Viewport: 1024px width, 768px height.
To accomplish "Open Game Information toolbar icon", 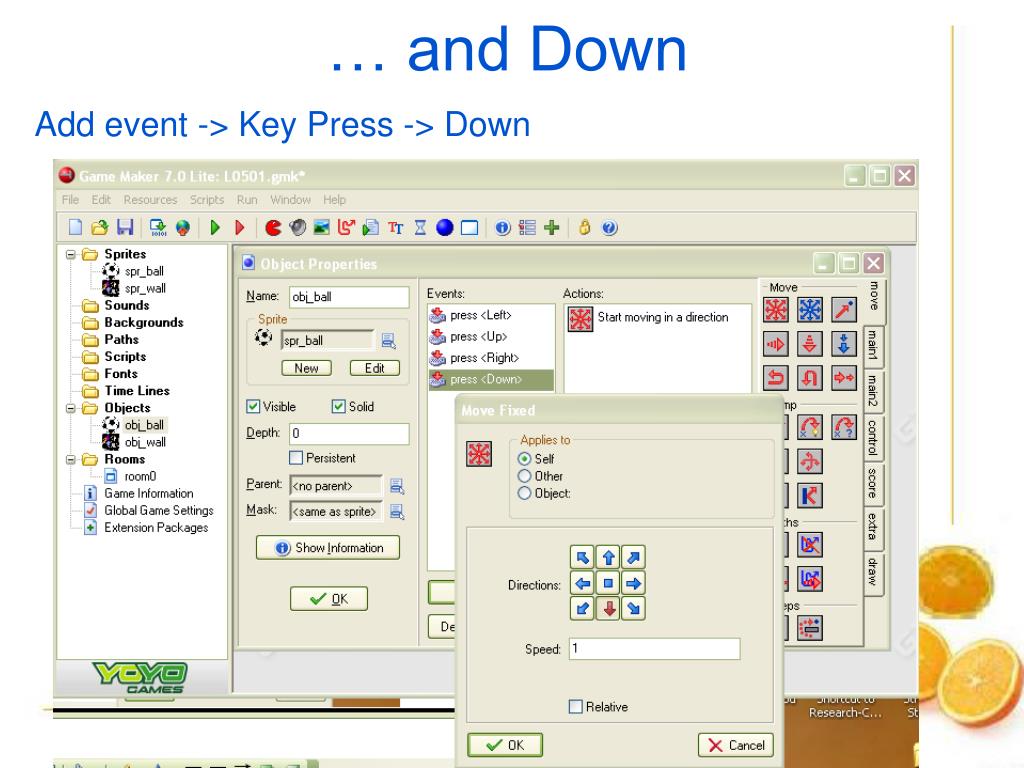I will pos(502,227).
